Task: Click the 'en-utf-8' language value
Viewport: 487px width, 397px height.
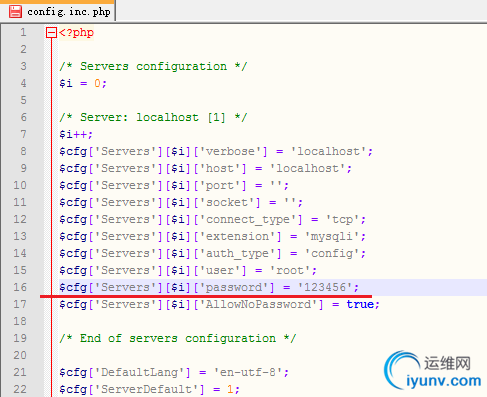Action: pos(248,372)
